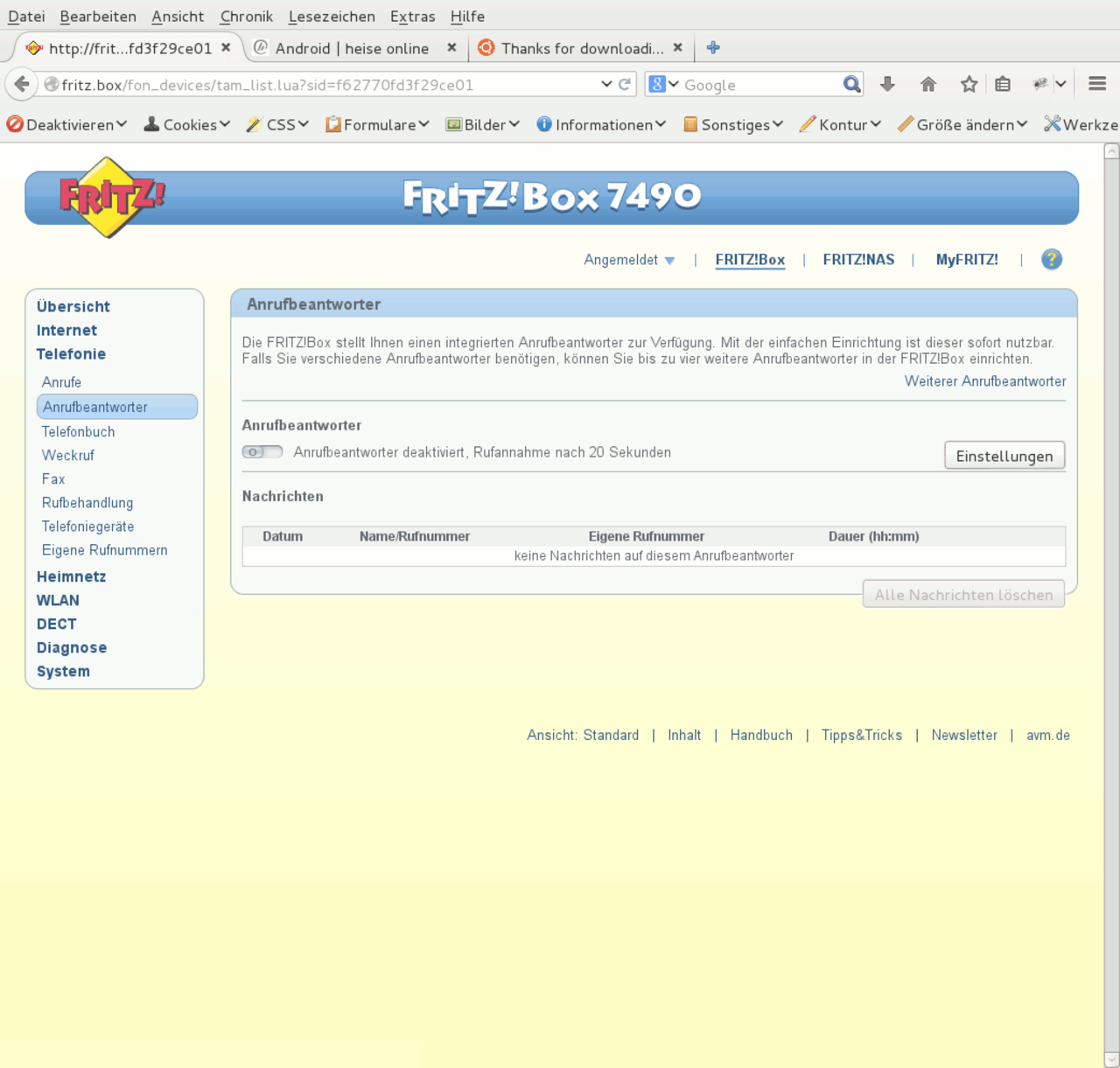Click in the Google search field
This screenshot has width=1120, height=1068.
click(759, 85)
